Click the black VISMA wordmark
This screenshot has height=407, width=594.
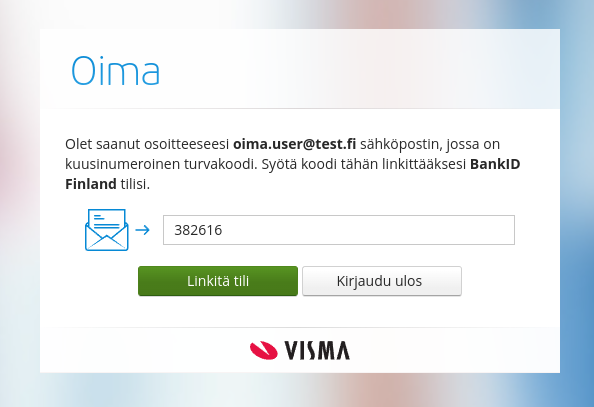point(317,350)
